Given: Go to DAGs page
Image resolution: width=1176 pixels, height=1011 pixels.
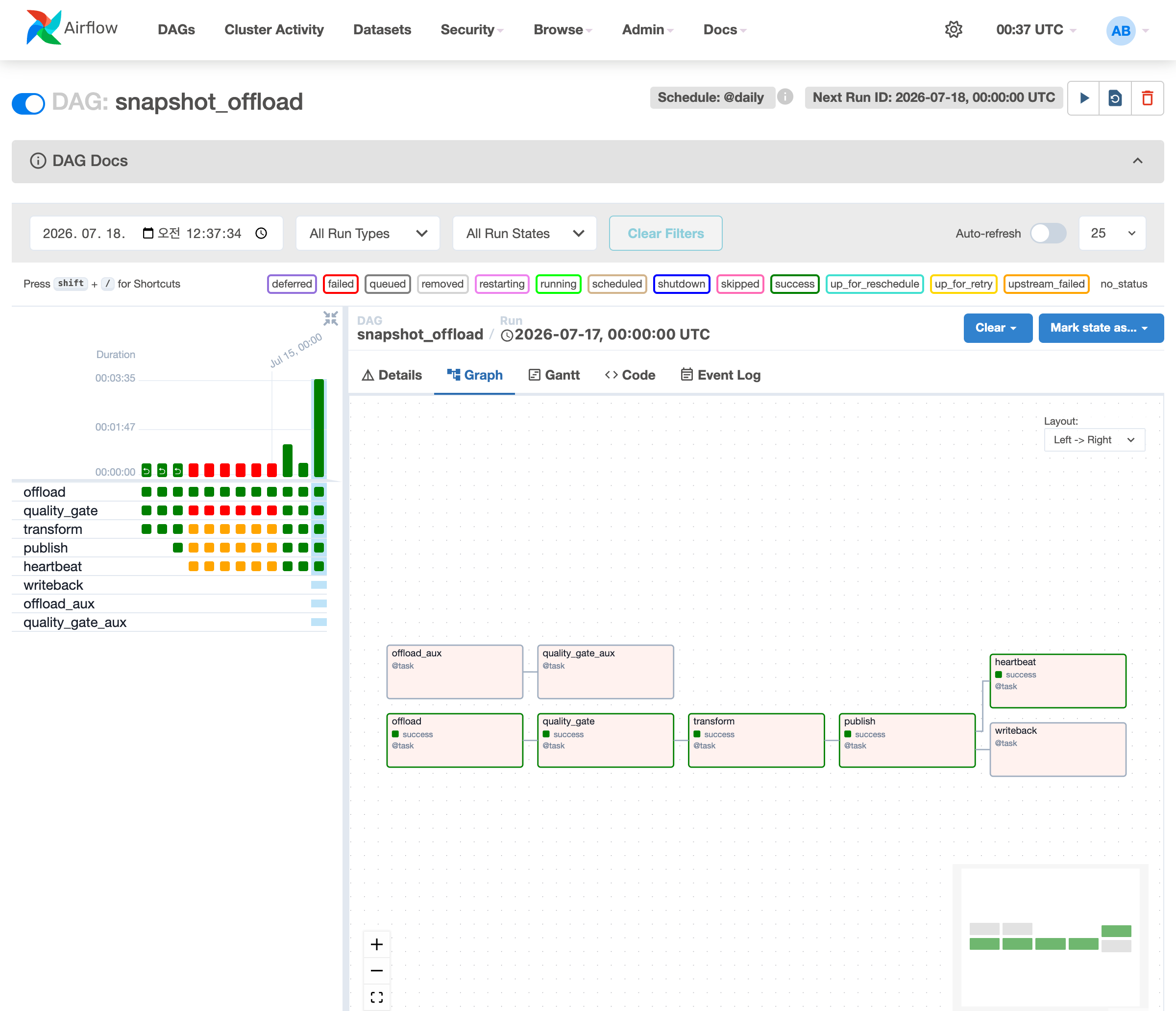Looking at the screenshot, I should (x=176, y=29).
